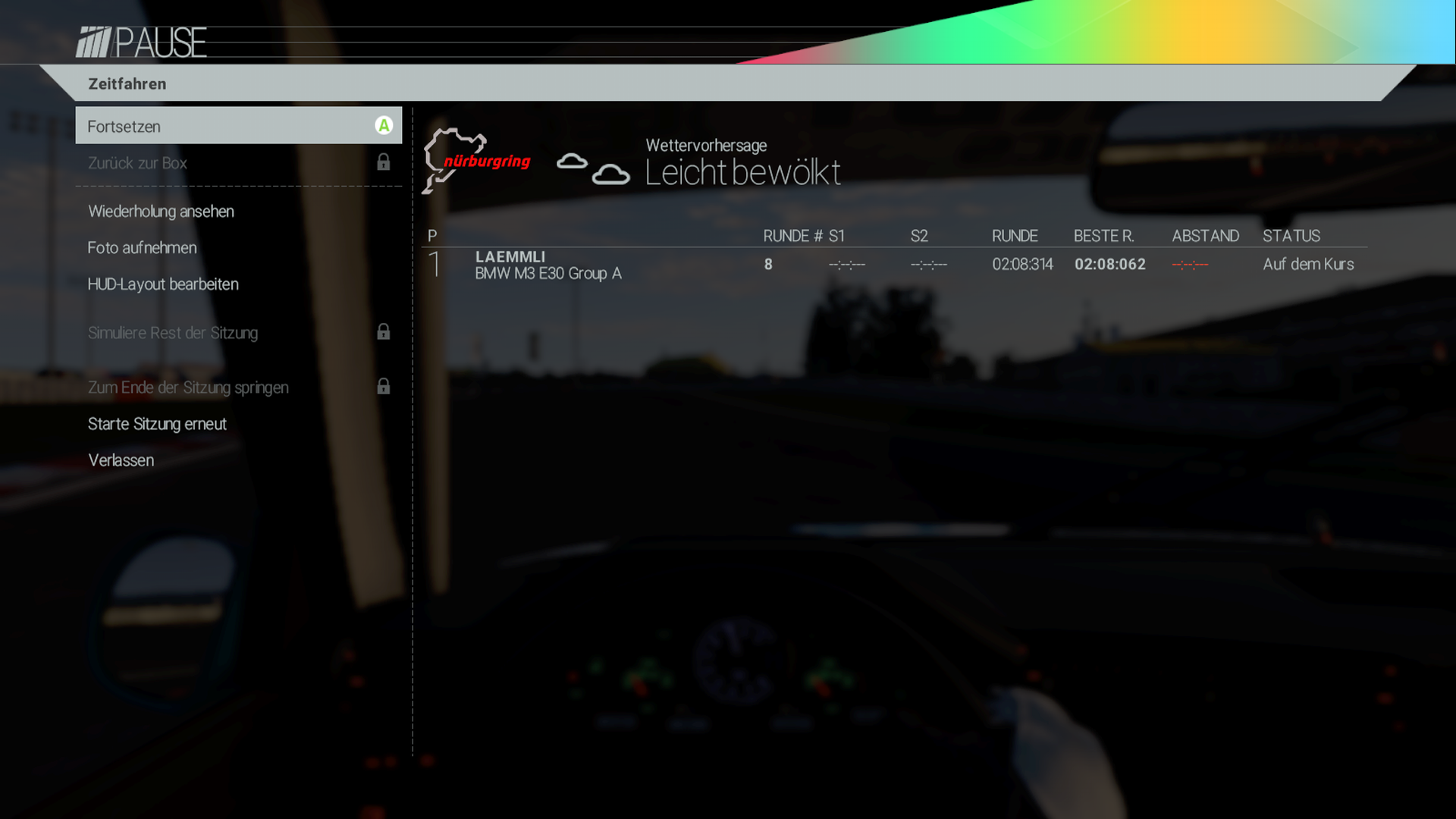1456x819 pixels.
Task: Click the STATUS column header
Action: tap(1291, 236)
